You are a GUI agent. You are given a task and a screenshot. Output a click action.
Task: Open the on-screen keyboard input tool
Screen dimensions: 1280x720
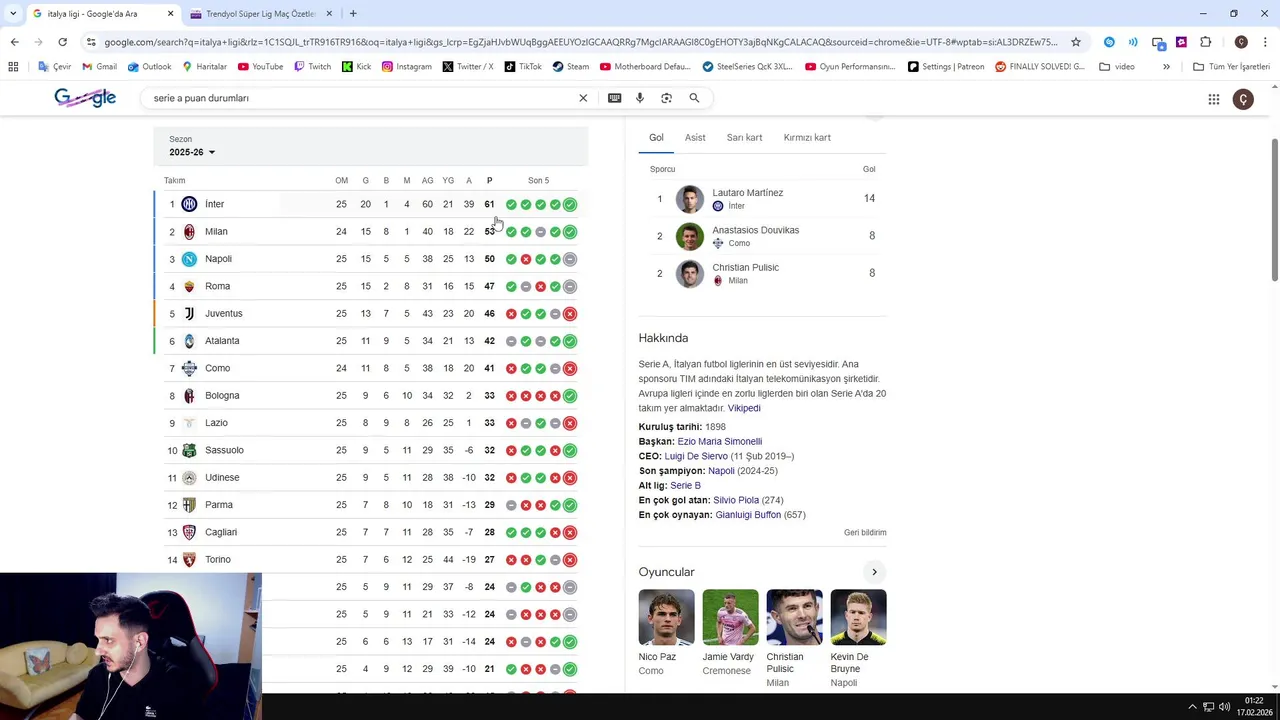pos(614,98)
